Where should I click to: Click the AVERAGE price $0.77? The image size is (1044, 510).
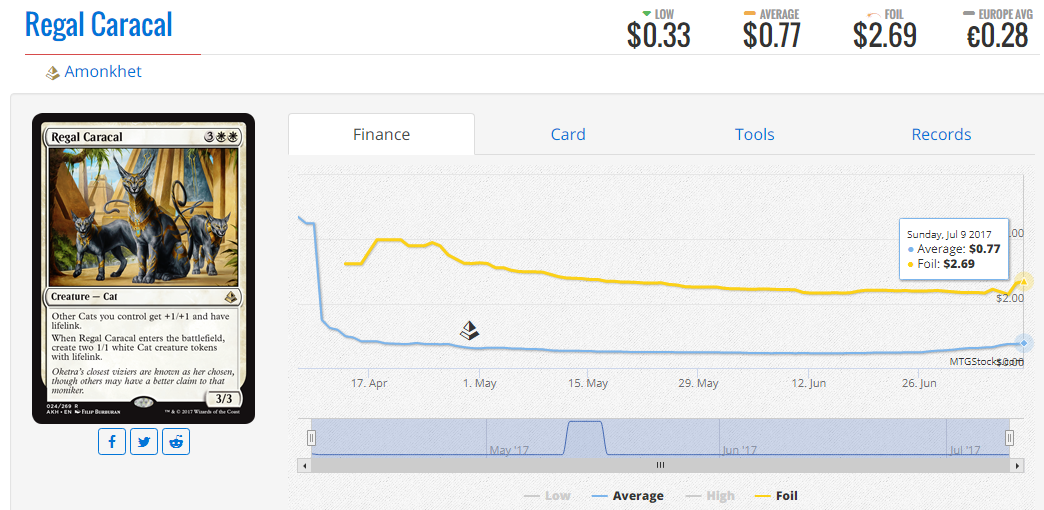point(772,35)
